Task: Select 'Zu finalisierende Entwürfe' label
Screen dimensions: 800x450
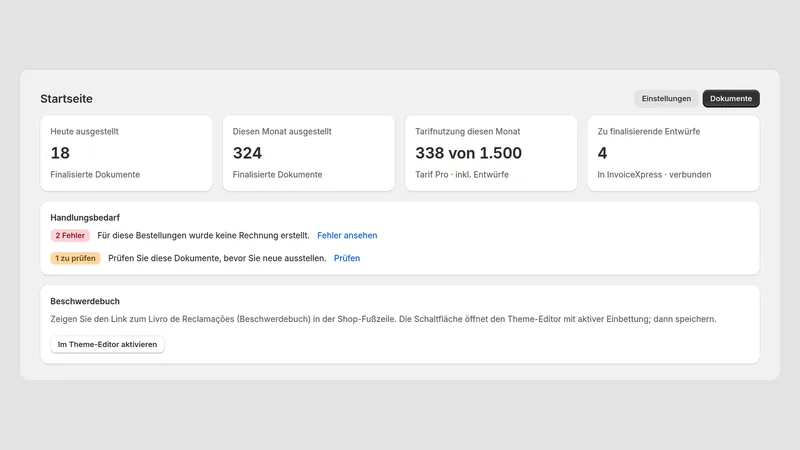Action: (x=648, y=131)
